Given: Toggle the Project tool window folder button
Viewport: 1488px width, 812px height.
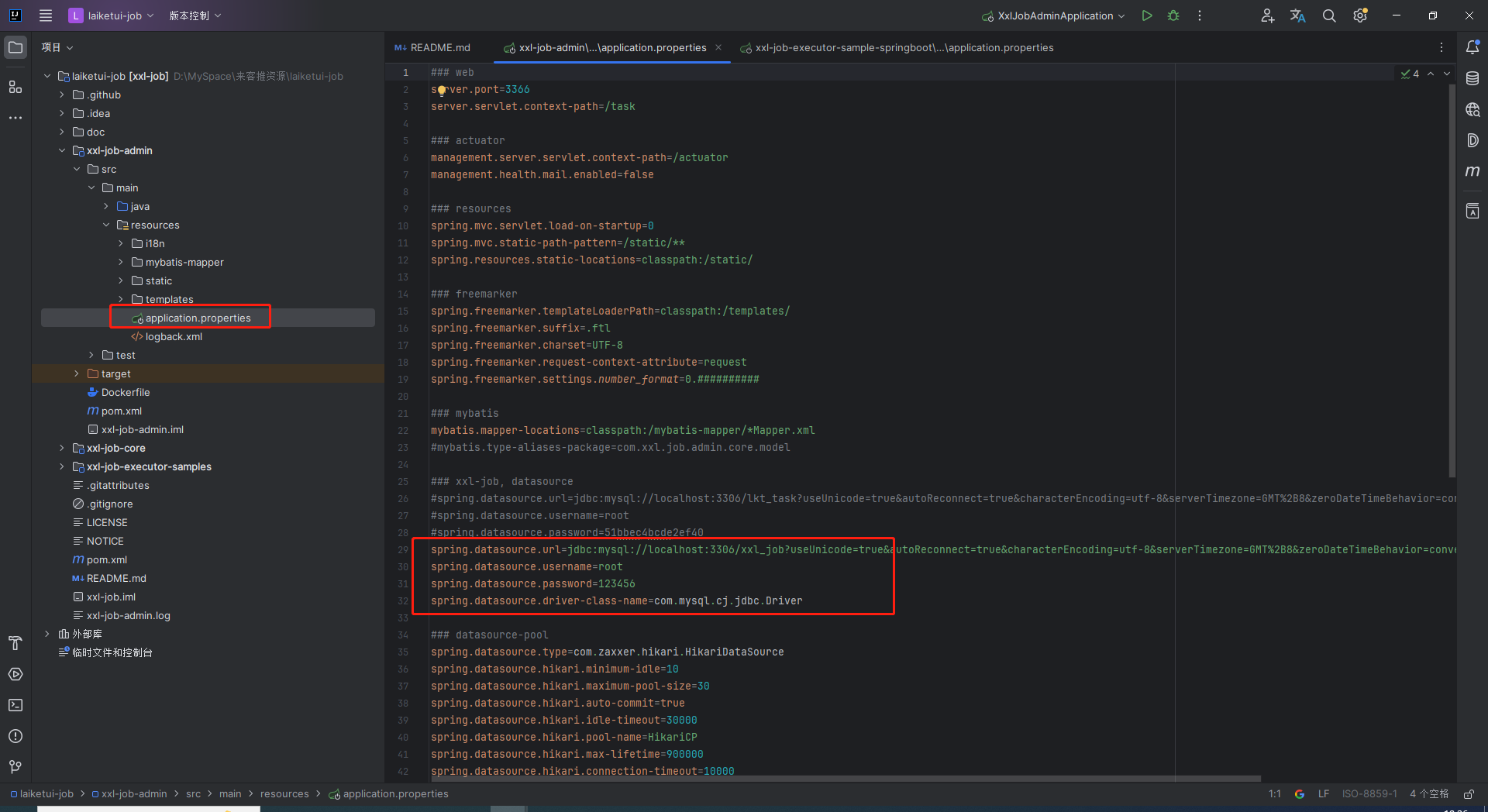Looking at the screenshot, I should (x=15, y=47).
